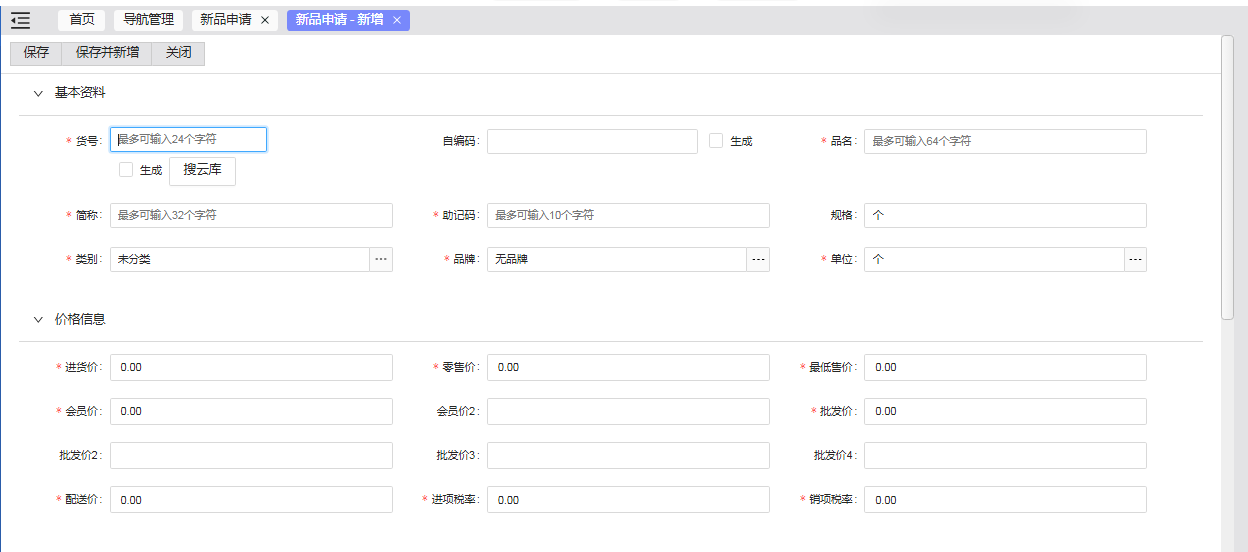Screen dimensions: 1248x552
Task: Click the 搜云库 button
Action: pos(202,170)
